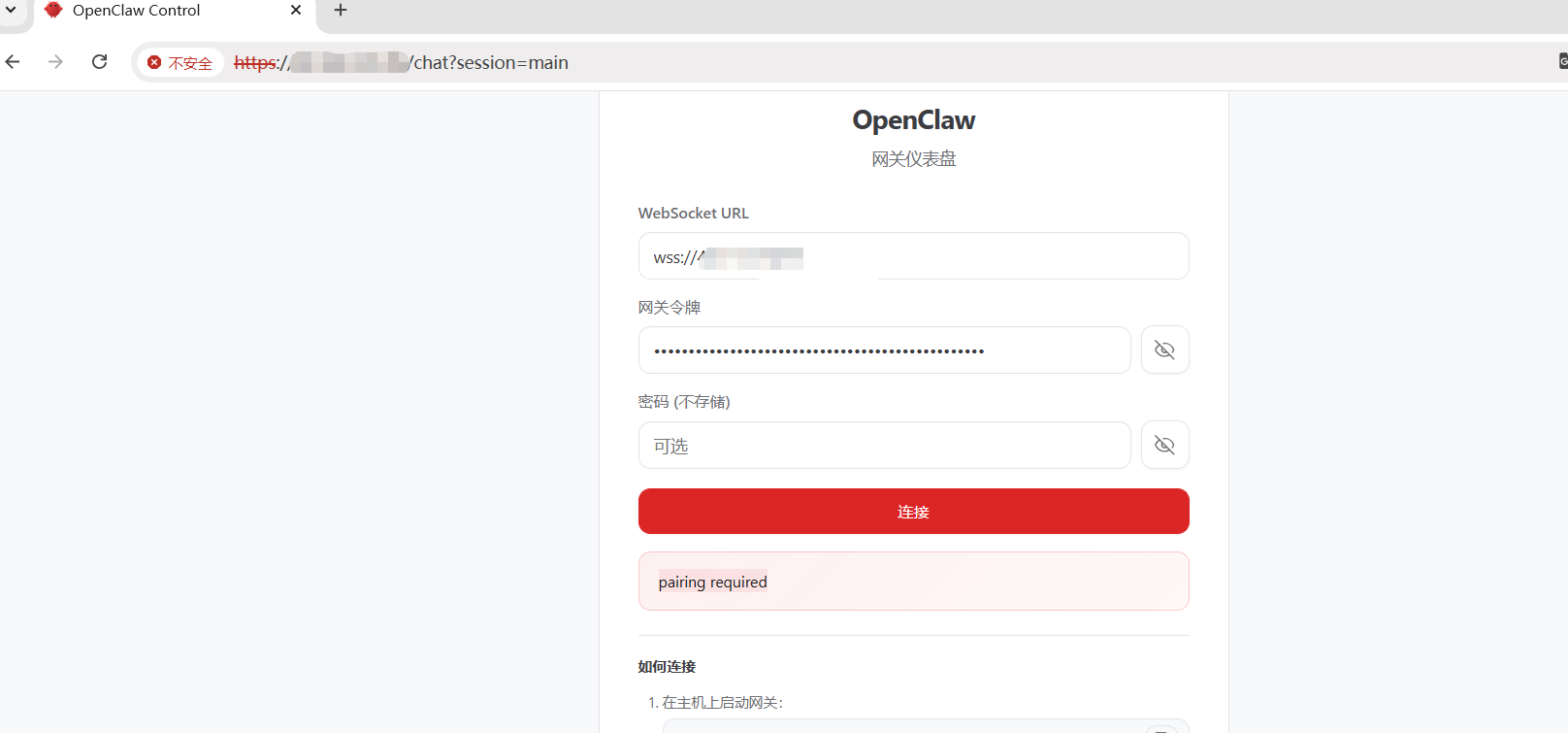Open a new tab with plus icon
1568x733 pixels.
pos(341,10)
